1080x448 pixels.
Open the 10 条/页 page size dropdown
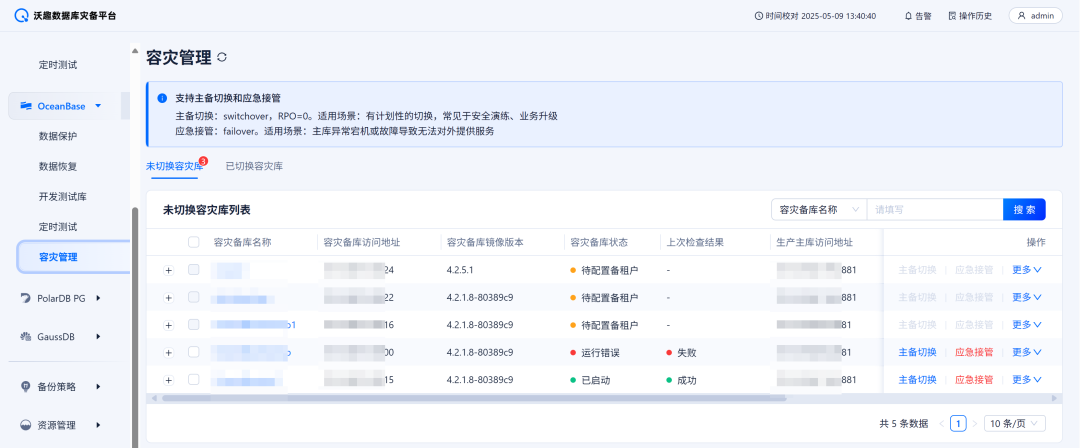[1015, 423]
